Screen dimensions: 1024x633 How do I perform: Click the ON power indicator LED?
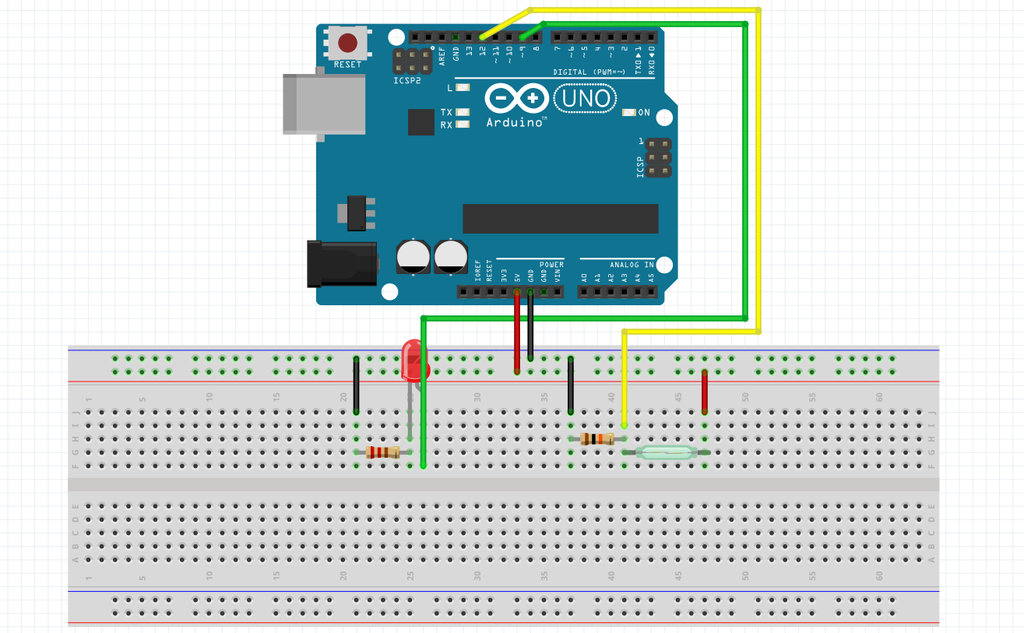(629, 112)
